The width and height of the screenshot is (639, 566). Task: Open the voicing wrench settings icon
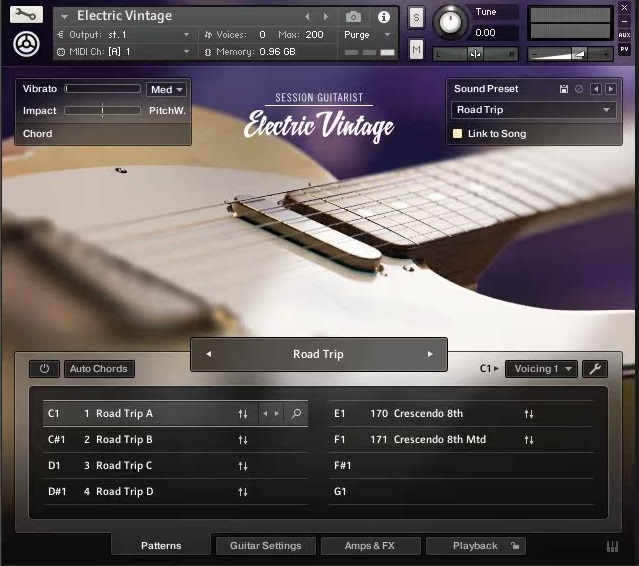(x=594, y=369)
